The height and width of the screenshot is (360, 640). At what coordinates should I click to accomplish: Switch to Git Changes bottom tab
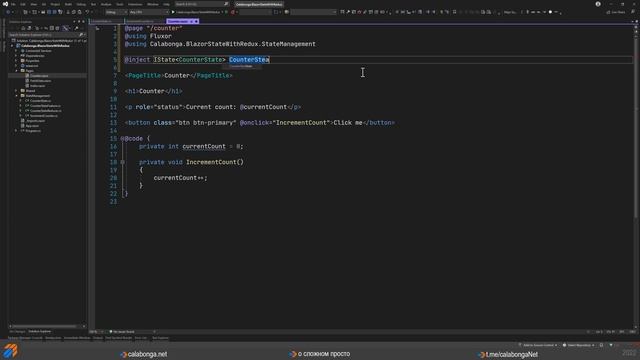(x=17, y=331)
